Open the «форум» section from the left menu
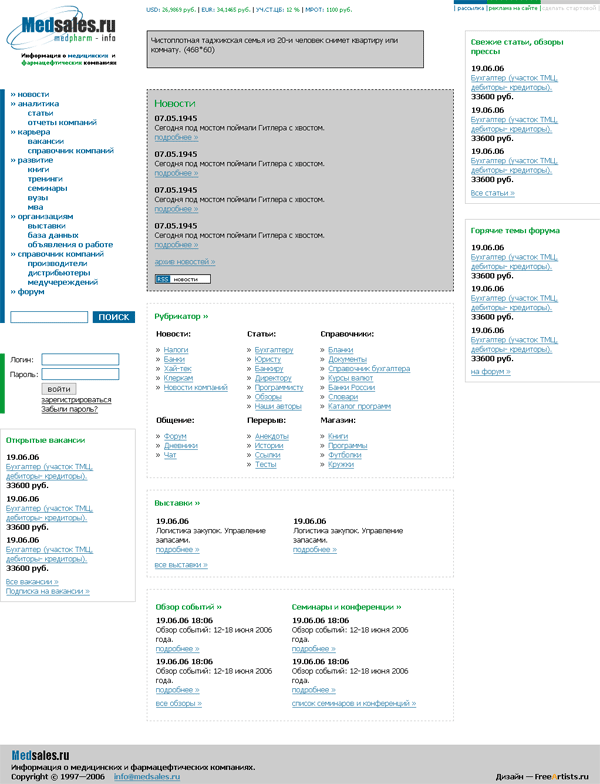 (x=31, y=292)
